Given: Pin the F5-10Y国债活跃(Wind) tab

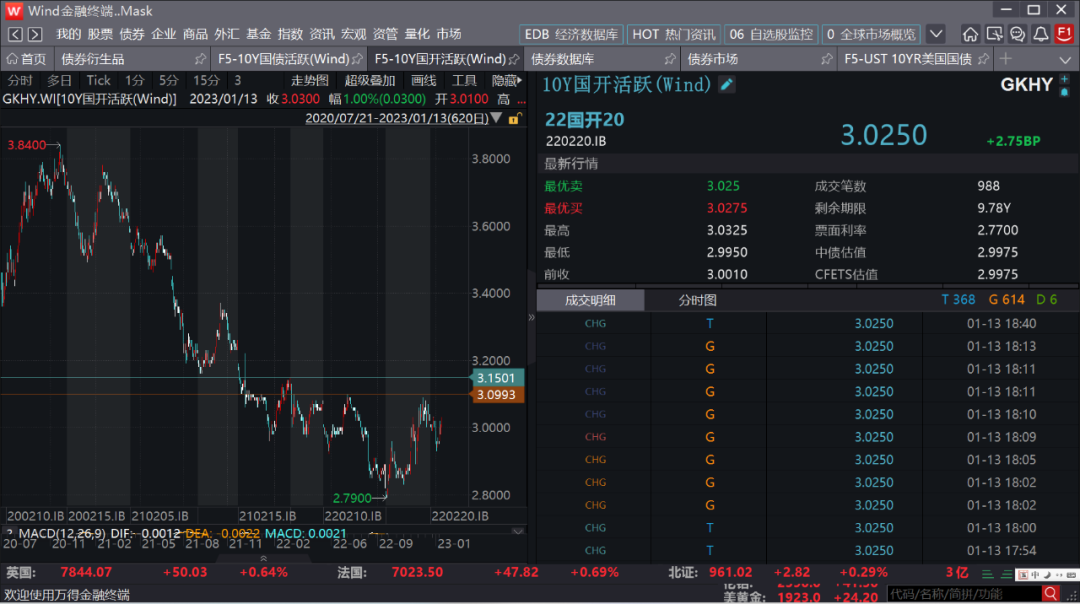Looking at the screenshot, I should 357,59.
